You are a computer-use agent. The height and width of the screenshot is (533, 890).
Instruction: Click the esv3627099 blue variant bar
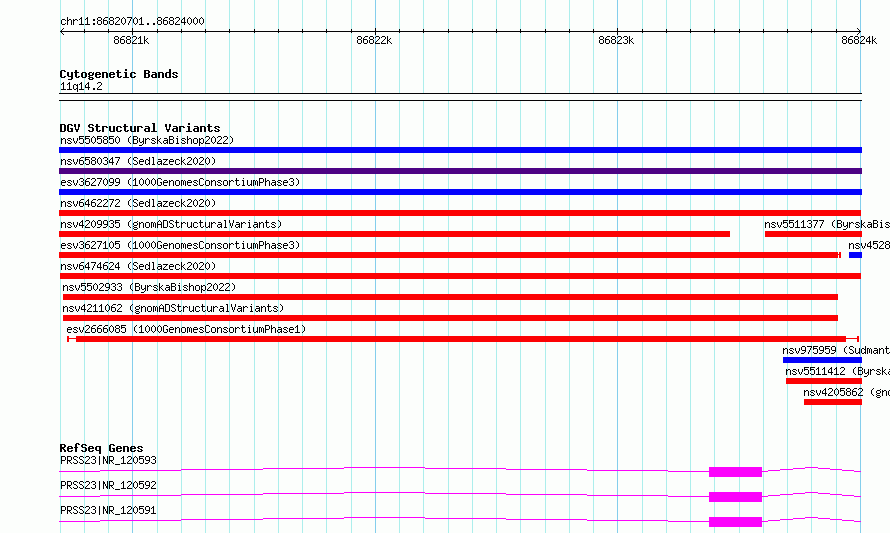point(460,192)
